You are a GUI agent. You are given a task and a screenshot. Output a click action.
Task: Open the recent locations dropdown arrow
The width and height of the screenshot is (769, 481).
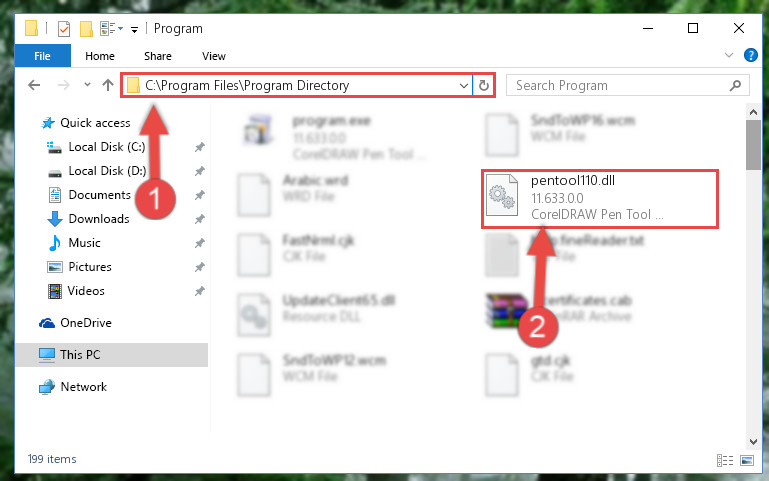coord(87,85)
